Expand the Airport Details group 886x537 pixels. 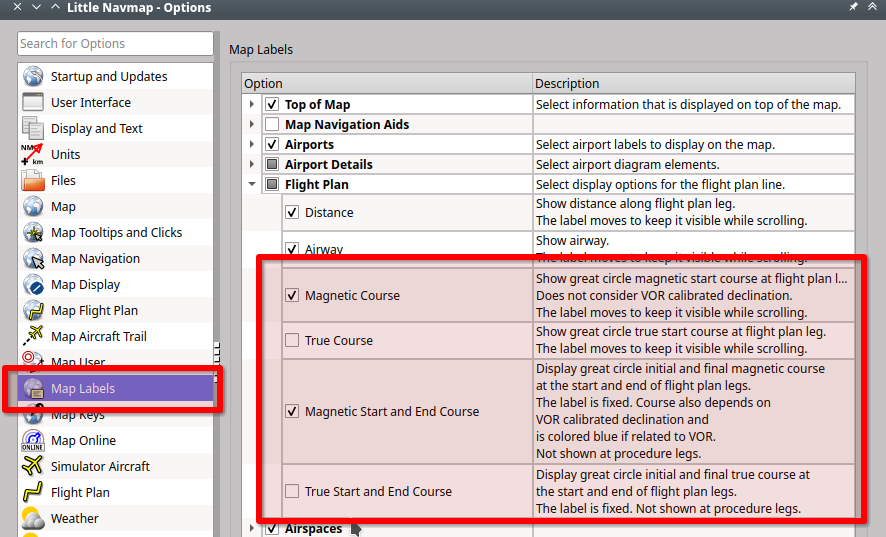point(252,164)
